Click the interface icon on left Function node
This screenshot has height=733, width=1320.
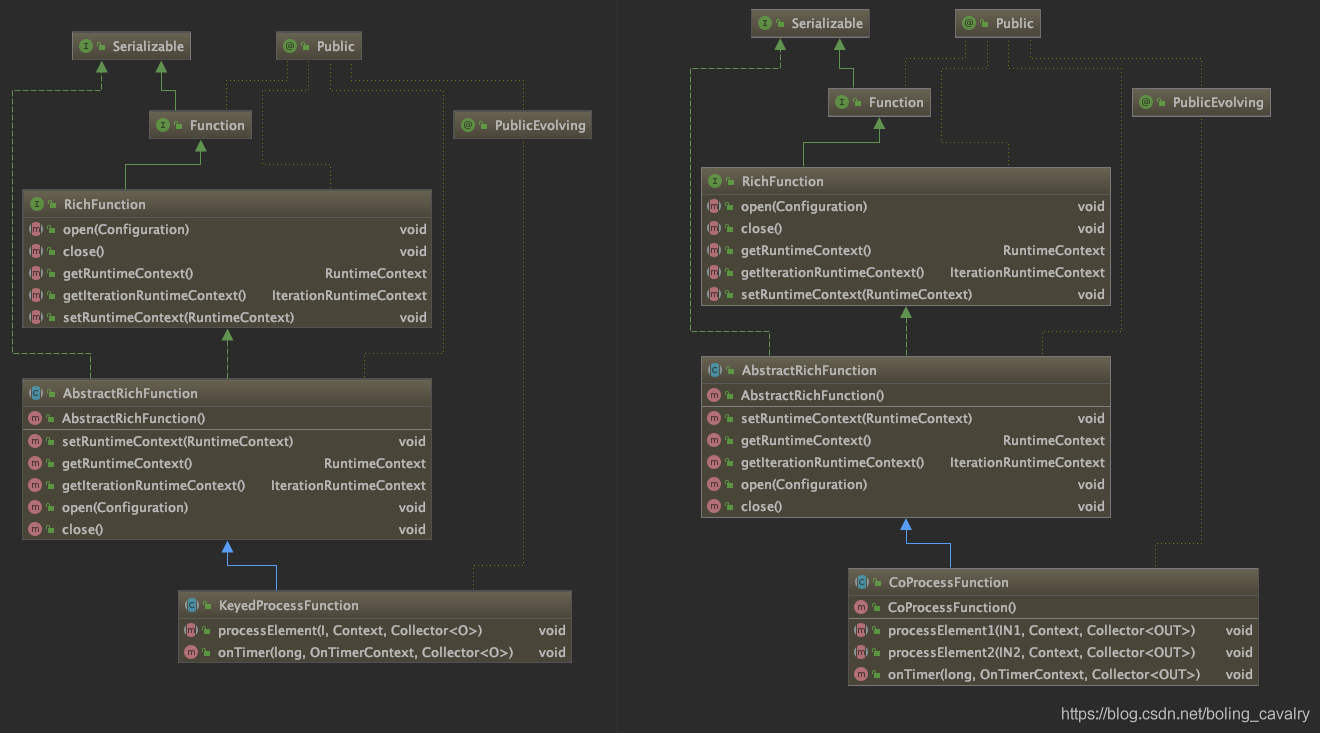tap(163, 125)
